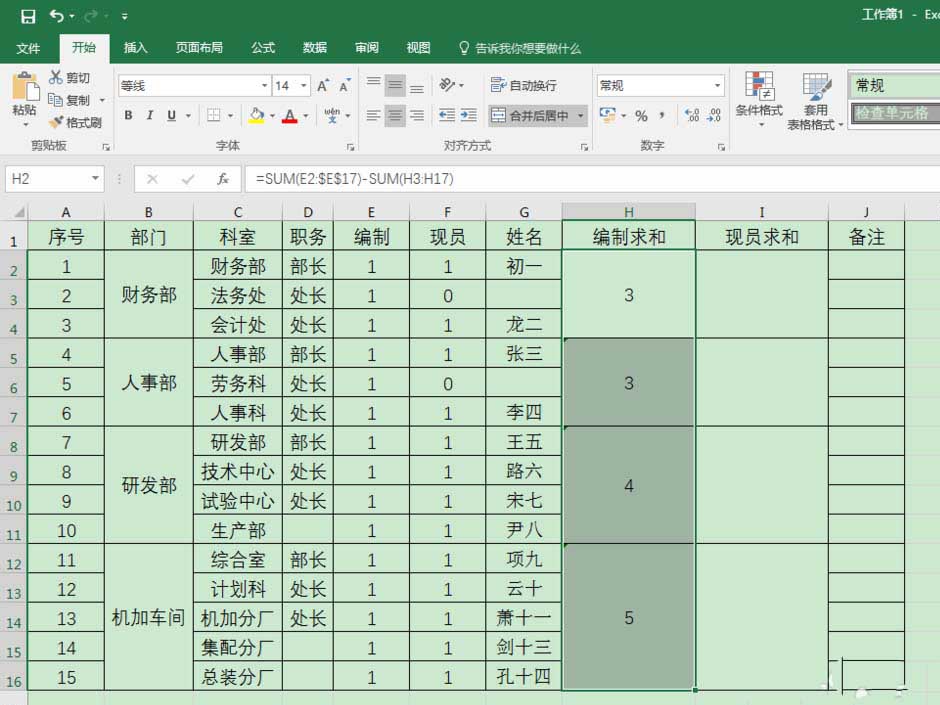Open the Name Box dropdown arrow
Viewport: 940px width, 705px height.
pos(96,179)
